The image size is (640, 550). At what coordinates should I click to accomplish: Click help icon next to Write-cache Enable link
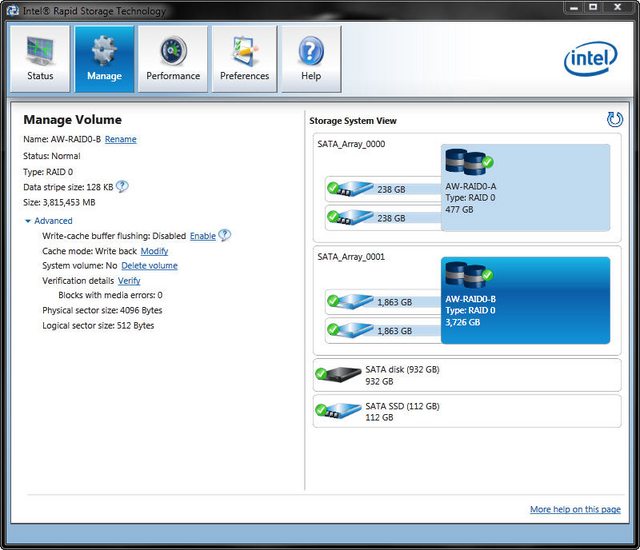(x=224, y=235)
